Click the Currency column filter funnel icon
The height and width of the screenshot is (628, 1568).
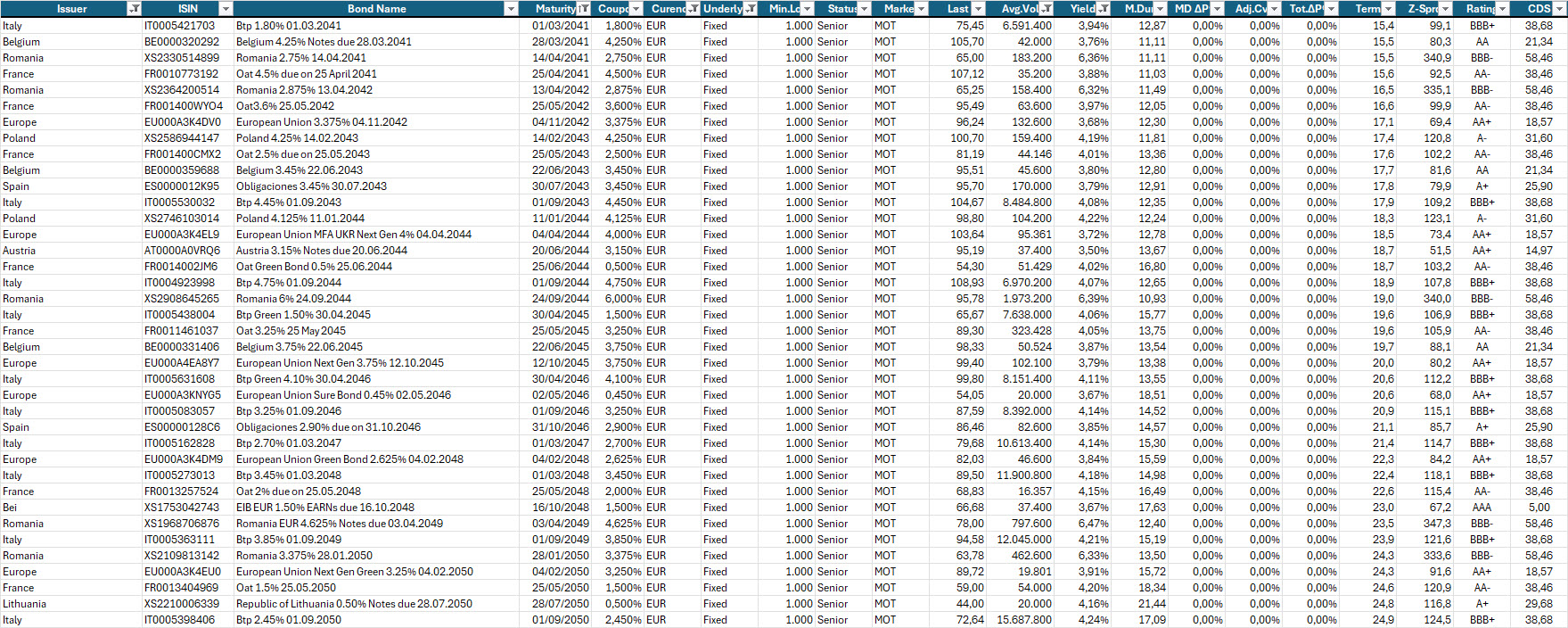click(693, 9)
